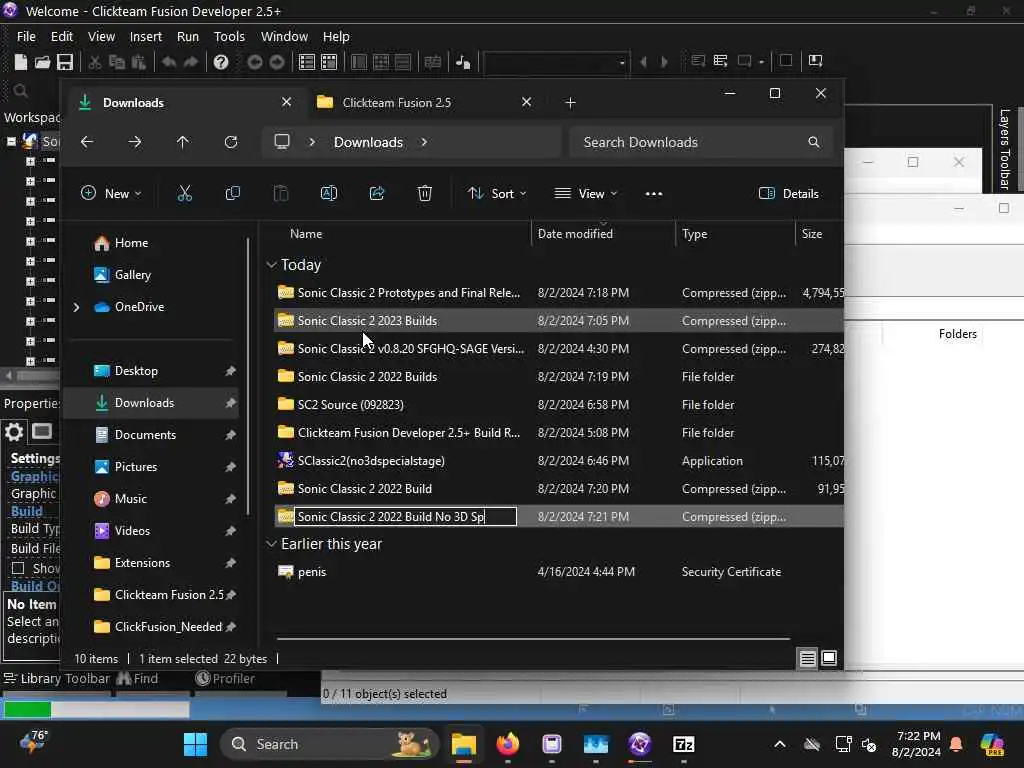Toggle the Show checkbox in Properties panel
Image resolution: width=1024 pixels, height=768 pixels.
18,569
